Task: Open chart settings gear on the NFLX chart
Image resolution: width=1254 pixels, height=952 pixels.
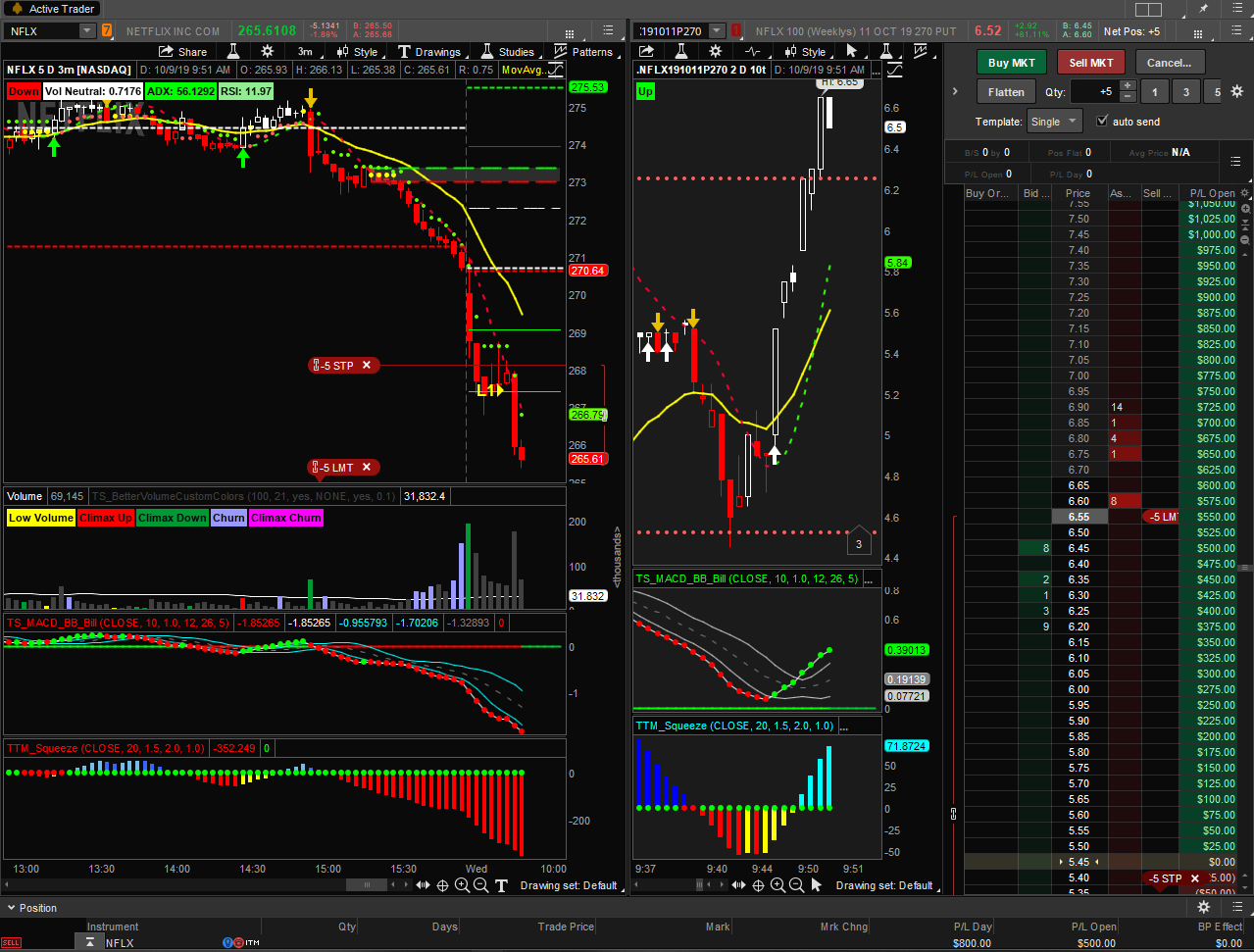Action: (x=267, y=51)
